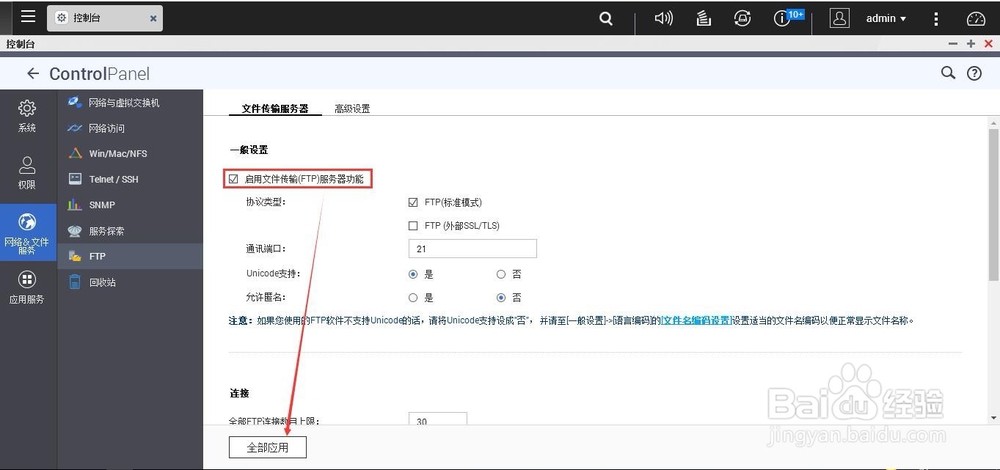This screenshot has height=470, width=1000.
Task: Open the ControlPanel help icon
Action: [974, 73]
